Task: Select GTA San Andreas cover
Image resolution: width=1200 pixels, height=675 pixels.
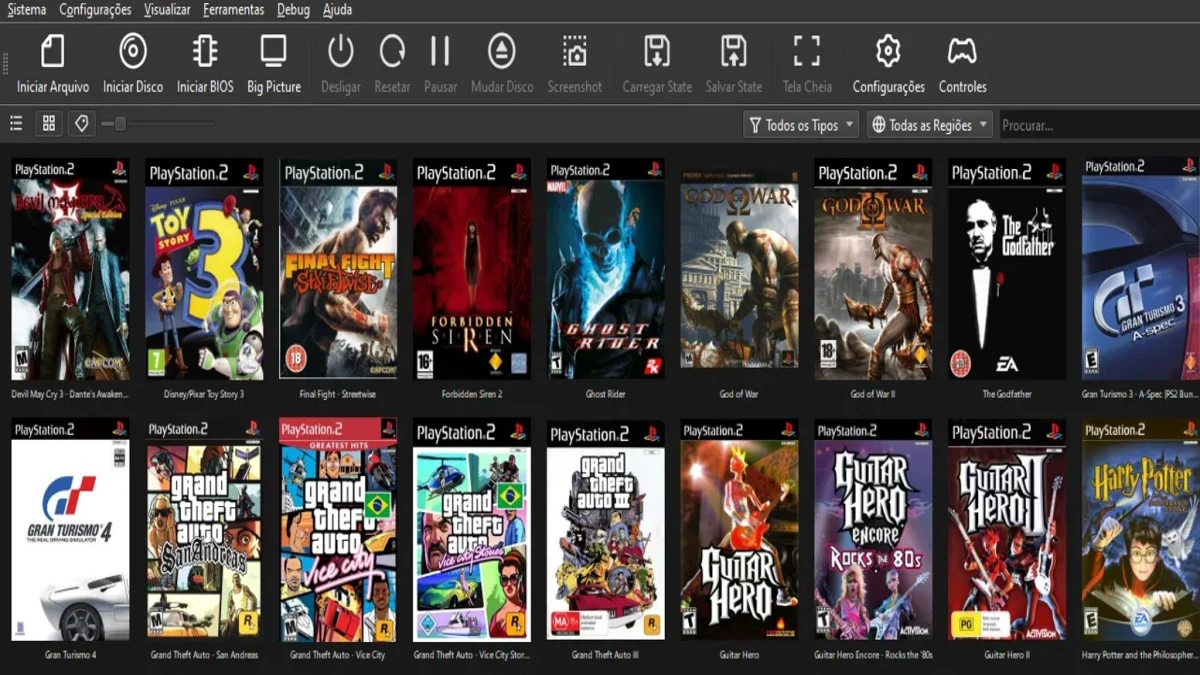Action: (204, 530)
